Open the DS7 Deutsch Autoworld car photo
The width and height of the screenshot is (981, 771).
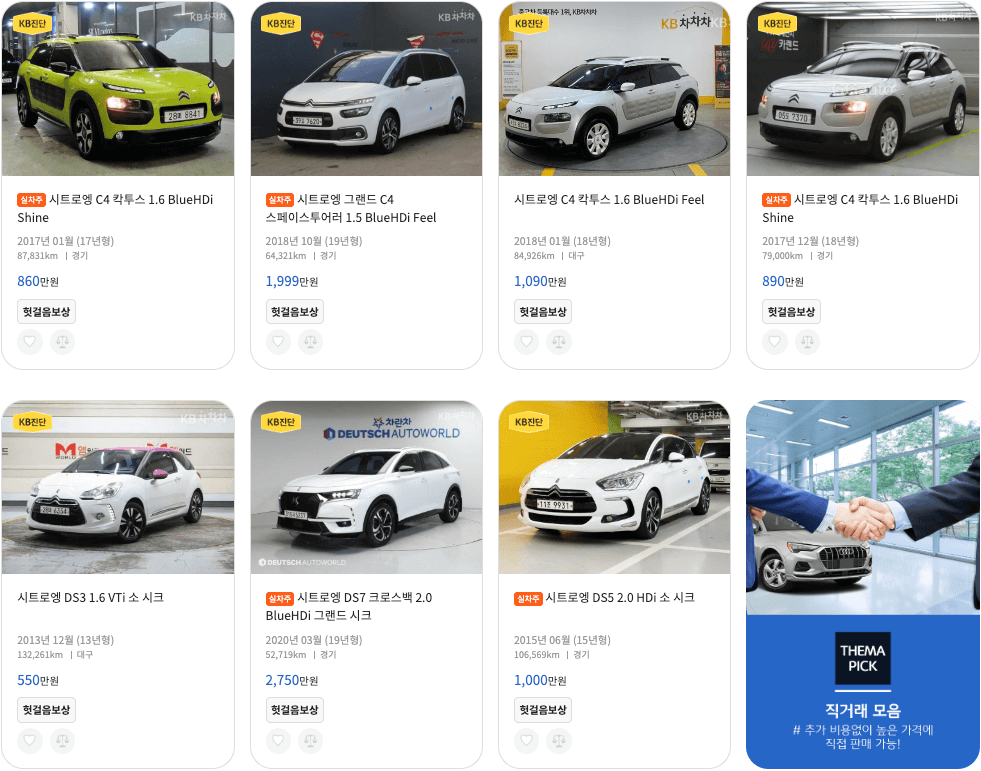tap(367, 487)
